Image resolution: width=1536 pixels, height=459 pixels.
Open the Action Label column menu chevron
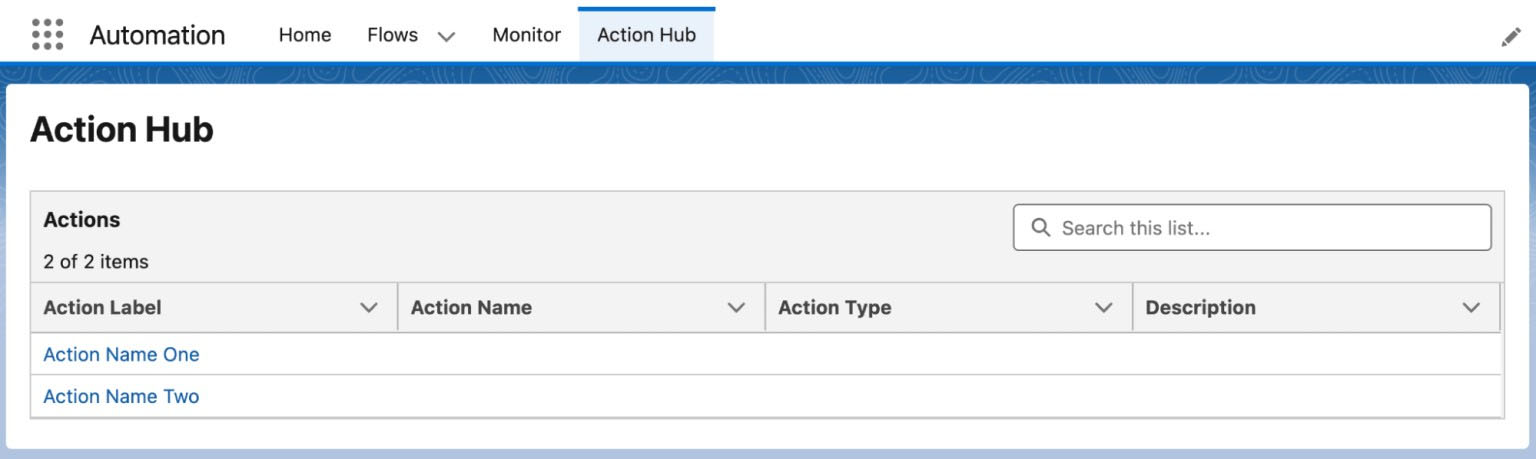coord(368,308)
